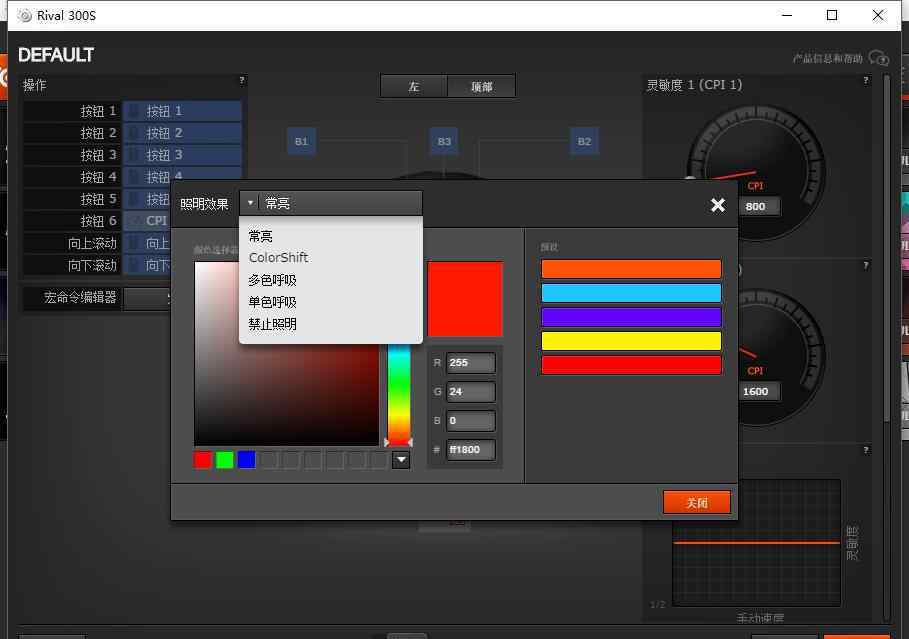Screen dimensions: 909x639
Task: Click the R value field
Action: point(471,362)
